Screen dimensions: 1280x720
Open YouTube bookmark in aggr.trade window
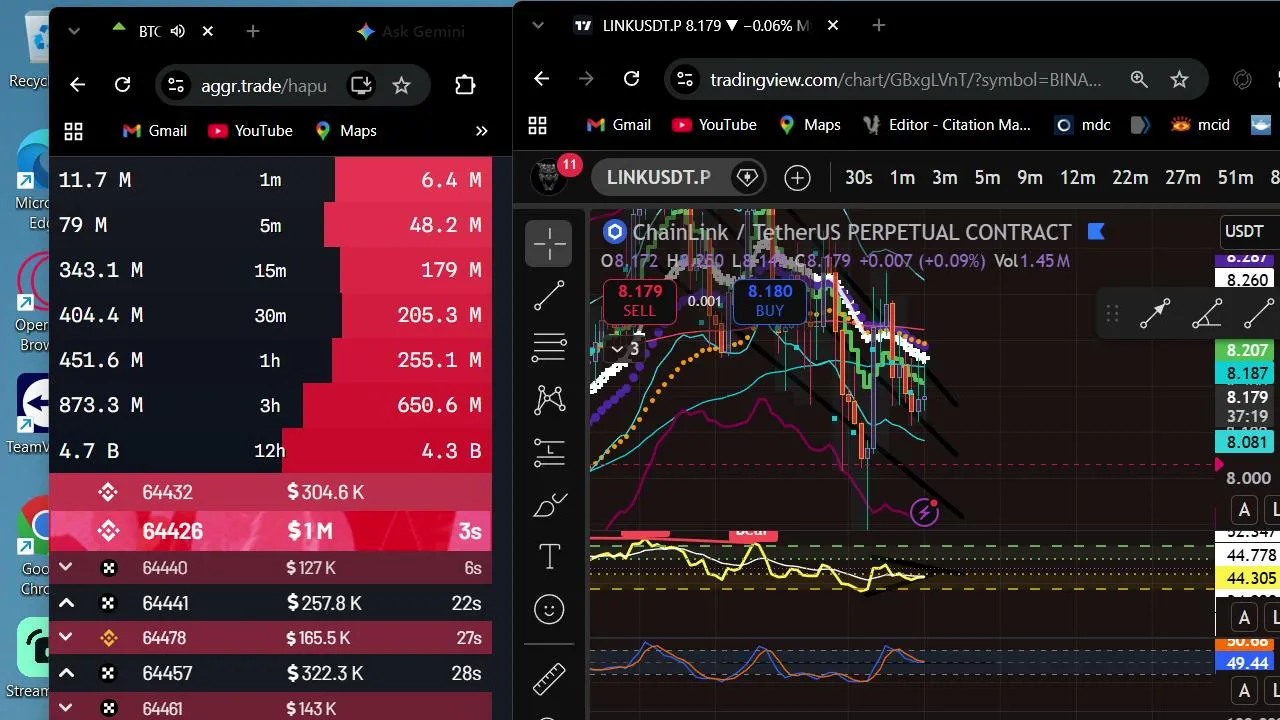[x=250, y=131]
